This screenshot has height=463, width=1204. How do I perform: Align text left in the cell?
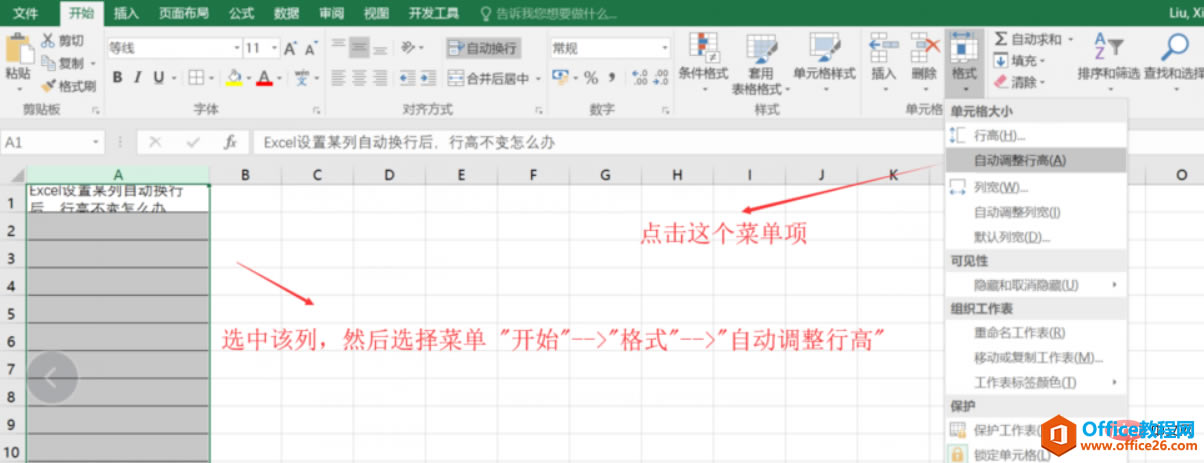(x=338, y=78)
